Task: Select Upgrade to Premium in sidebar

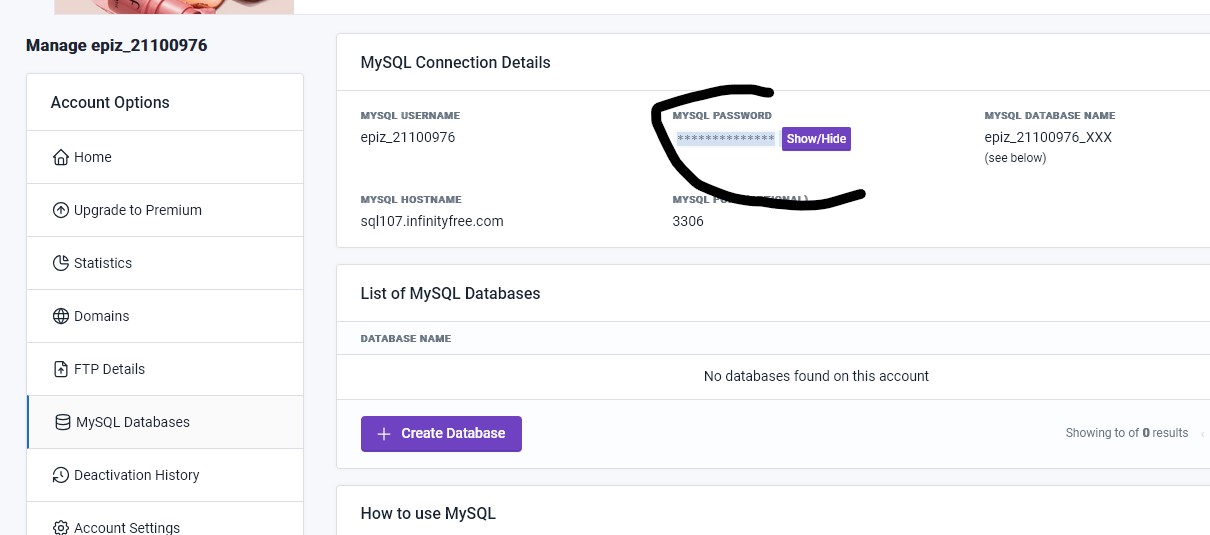Action: [x=137, y=210]
